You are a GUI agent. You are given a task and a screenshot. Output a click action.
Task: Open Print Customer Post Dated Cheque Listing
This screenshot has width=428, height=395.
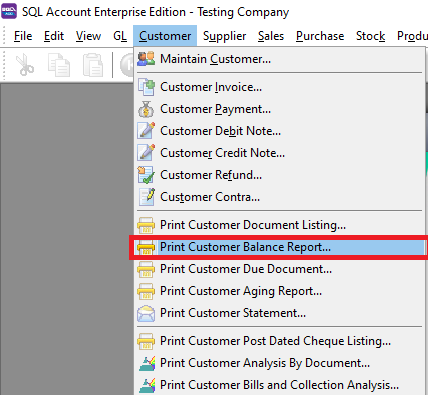[x=280, y=341]
